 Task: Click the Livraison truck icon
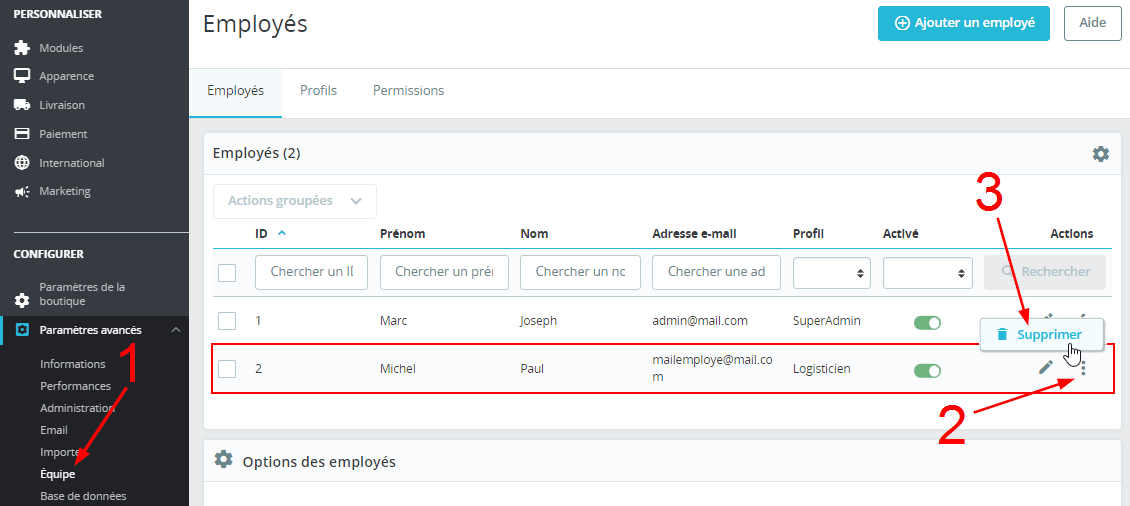coord(21,105)
